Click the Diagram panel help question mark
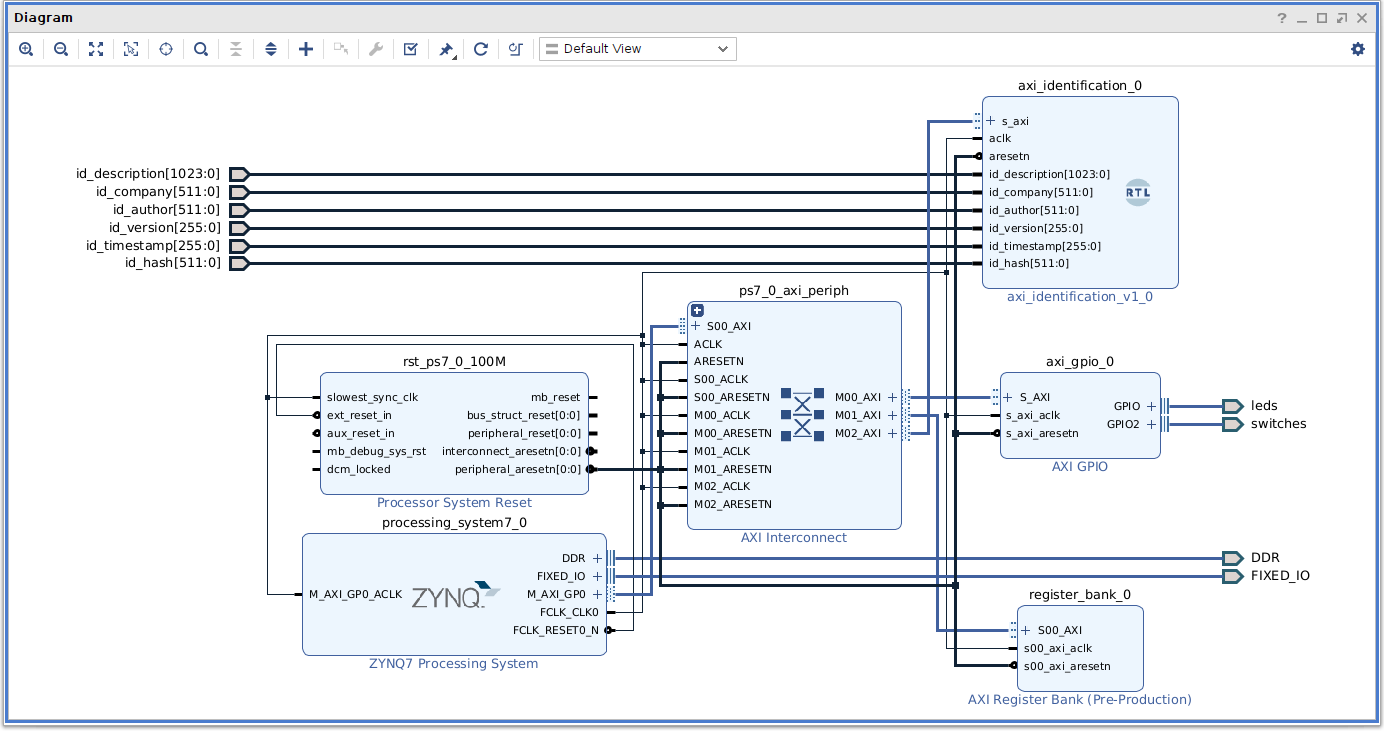This screenshot has width=1384, height=731. 1282,18
